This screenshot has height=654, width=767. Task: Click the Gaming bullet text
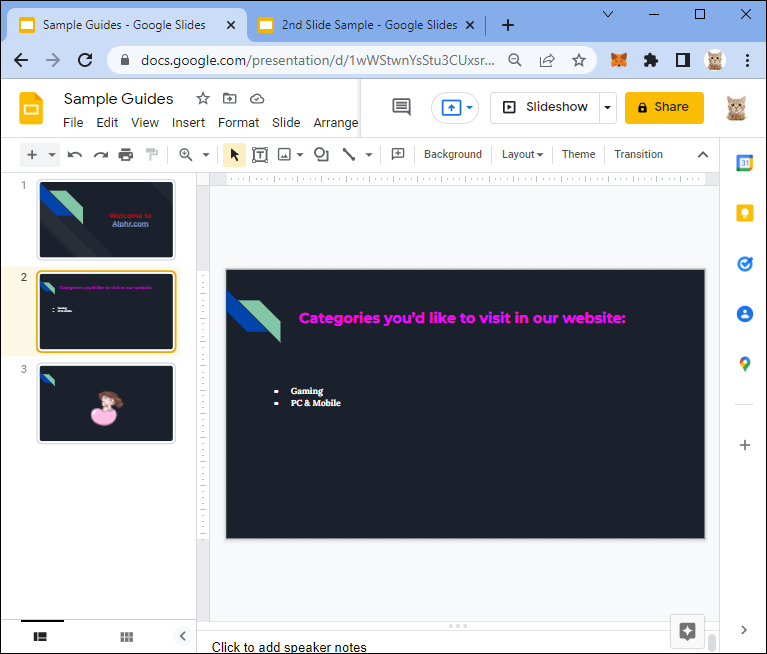(x=307, y=391)
